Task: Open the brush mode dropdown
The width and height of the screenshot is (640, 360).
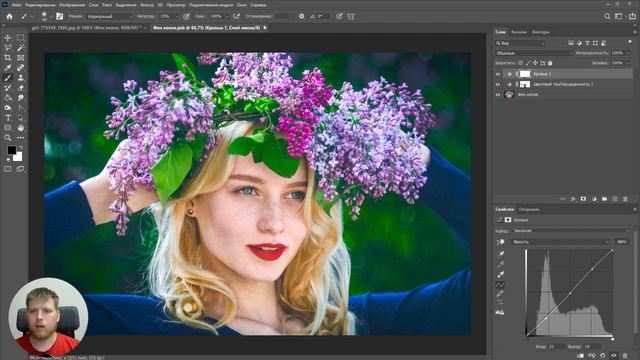Action: pos(109,16)
